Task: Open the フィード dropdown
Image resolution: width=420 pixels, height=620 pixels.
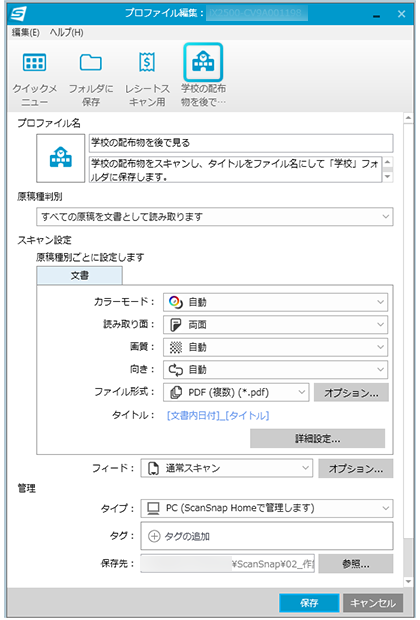Action: coord(227,468)
